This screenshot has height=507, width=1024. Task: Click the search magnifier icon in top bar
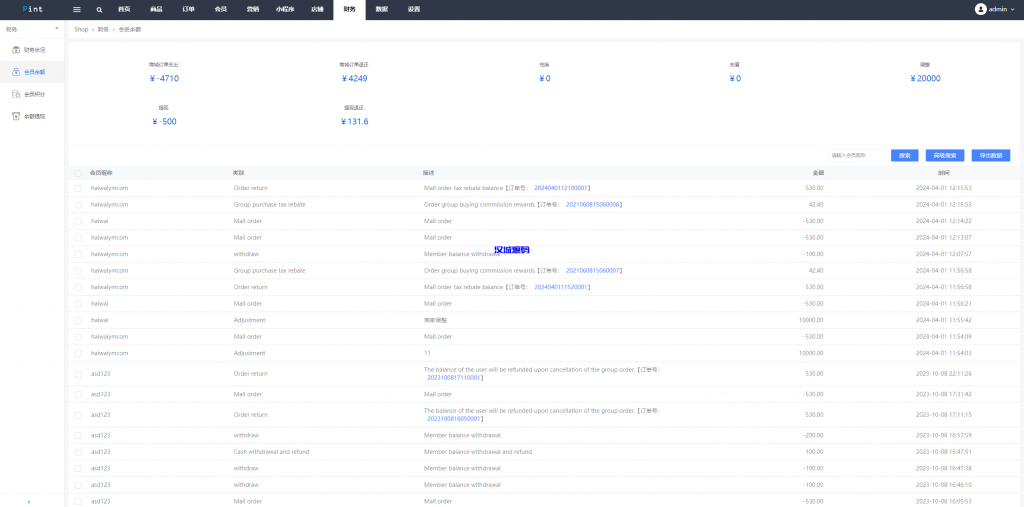point(99,9)
